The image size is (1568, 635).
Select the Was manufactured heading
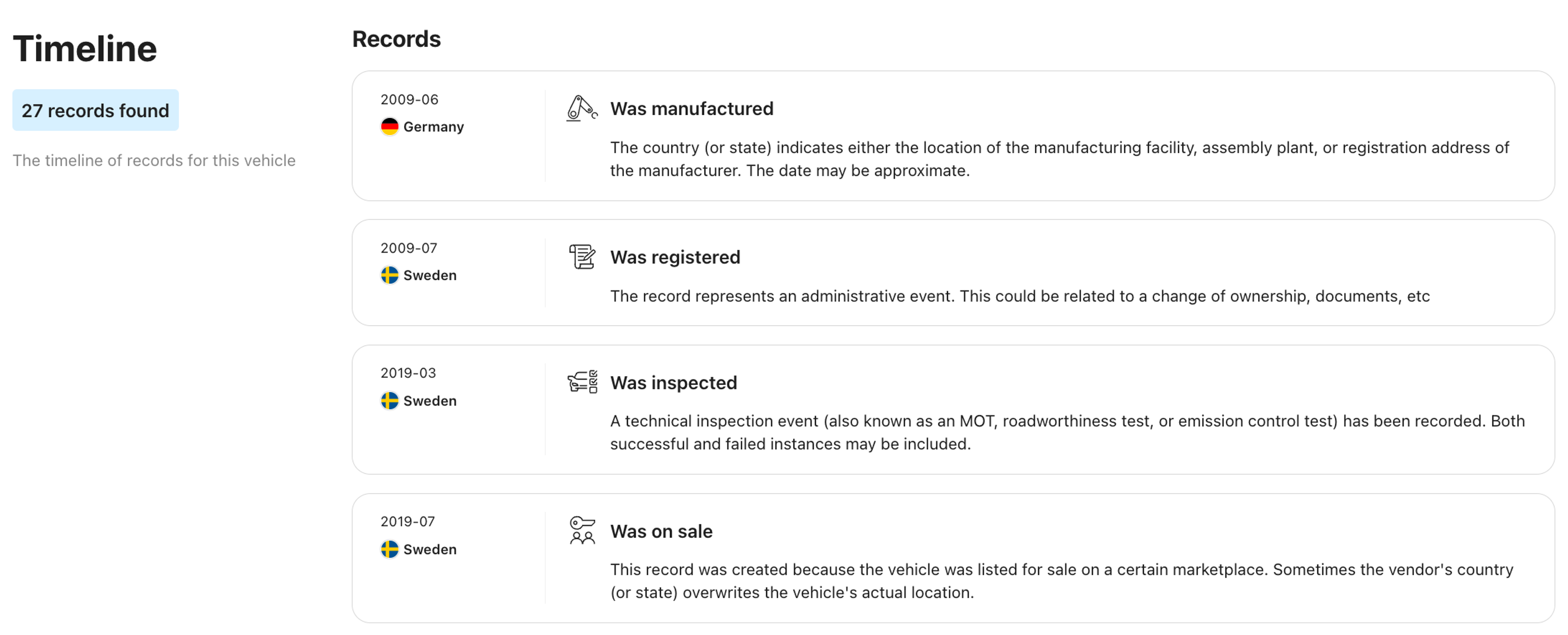click(691, 108)
